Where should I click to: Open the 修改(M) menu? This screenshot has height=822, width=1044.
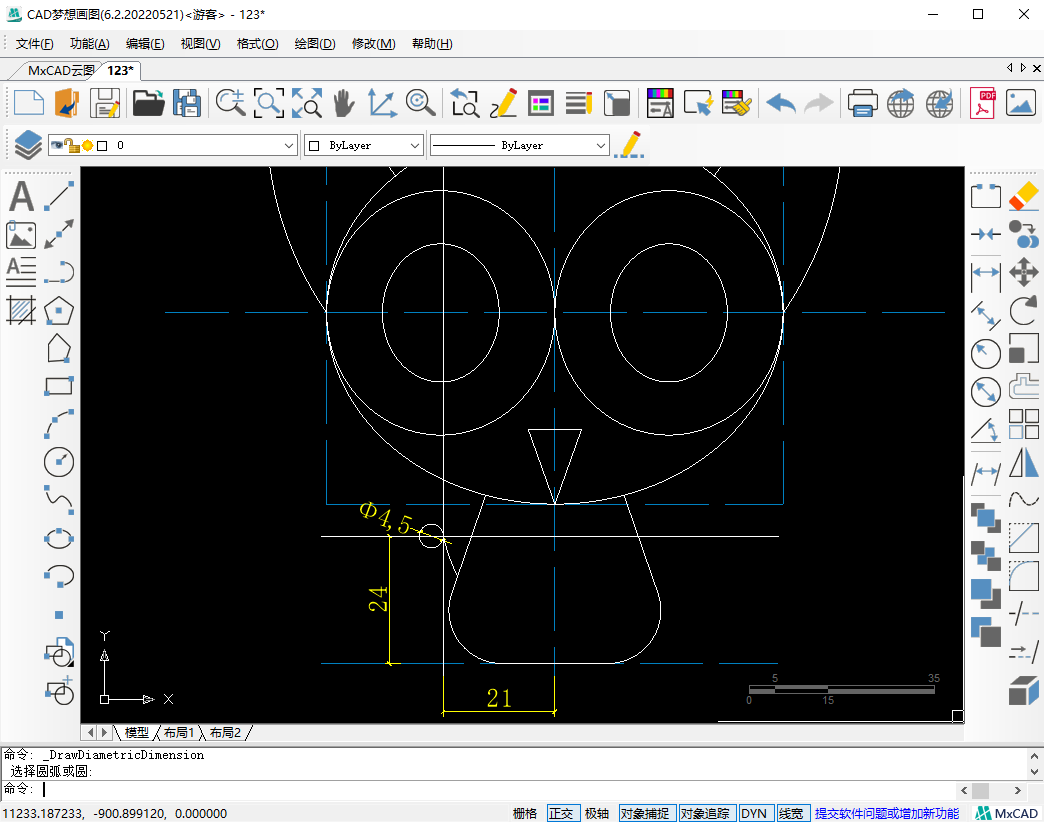click(x=374, y=44)
